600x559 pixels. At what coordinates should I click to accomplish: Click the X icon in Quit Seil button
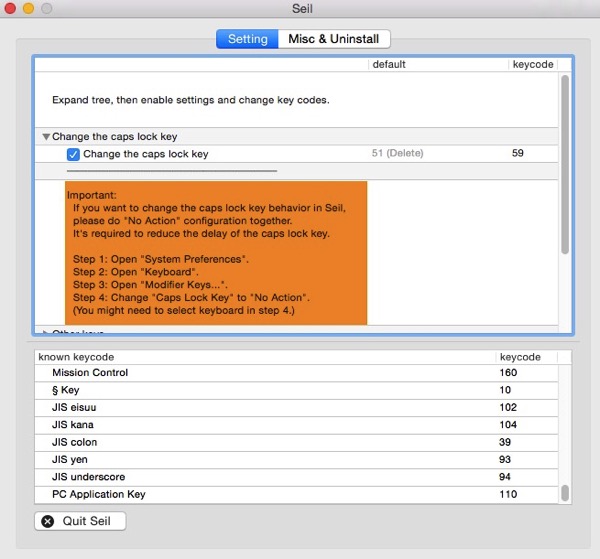click(x=47, y=521)
